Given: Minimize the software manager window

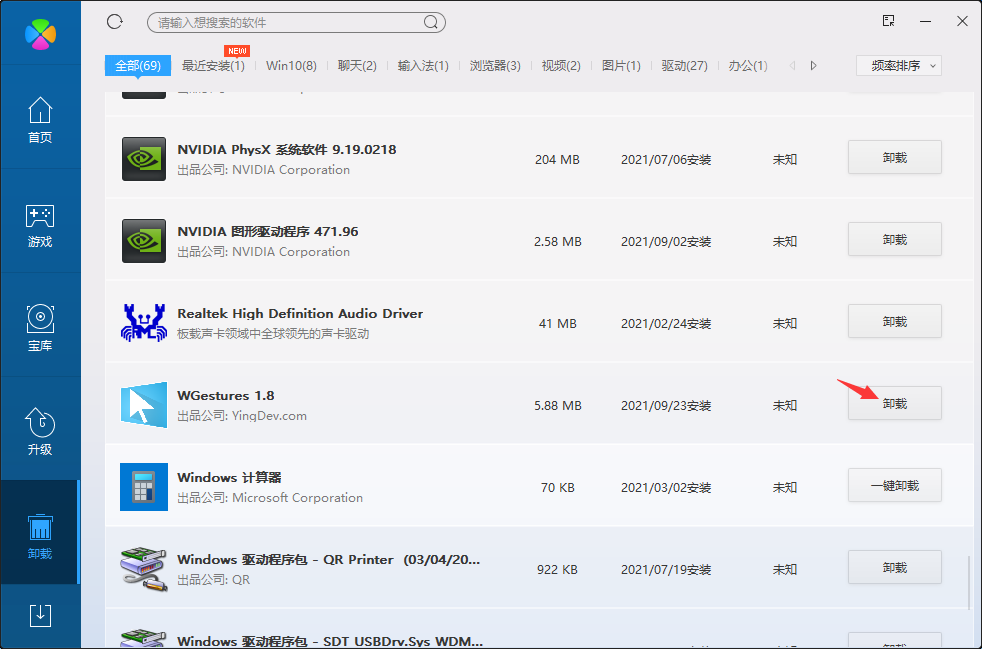Looking at the screenshot, I should [x=926, y=21].
